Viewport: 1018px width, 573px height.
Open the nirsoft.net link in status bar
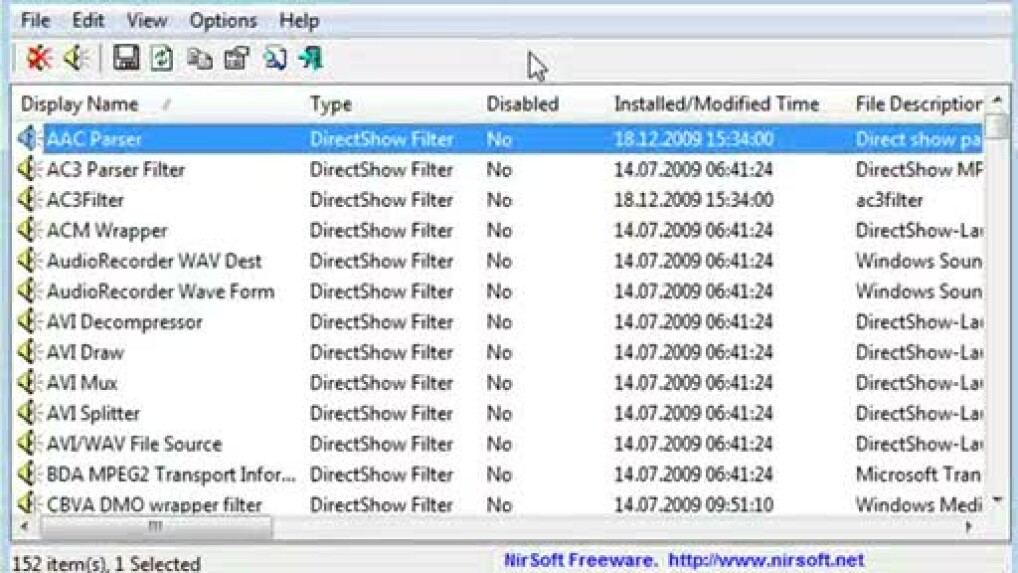pos(765,561)
